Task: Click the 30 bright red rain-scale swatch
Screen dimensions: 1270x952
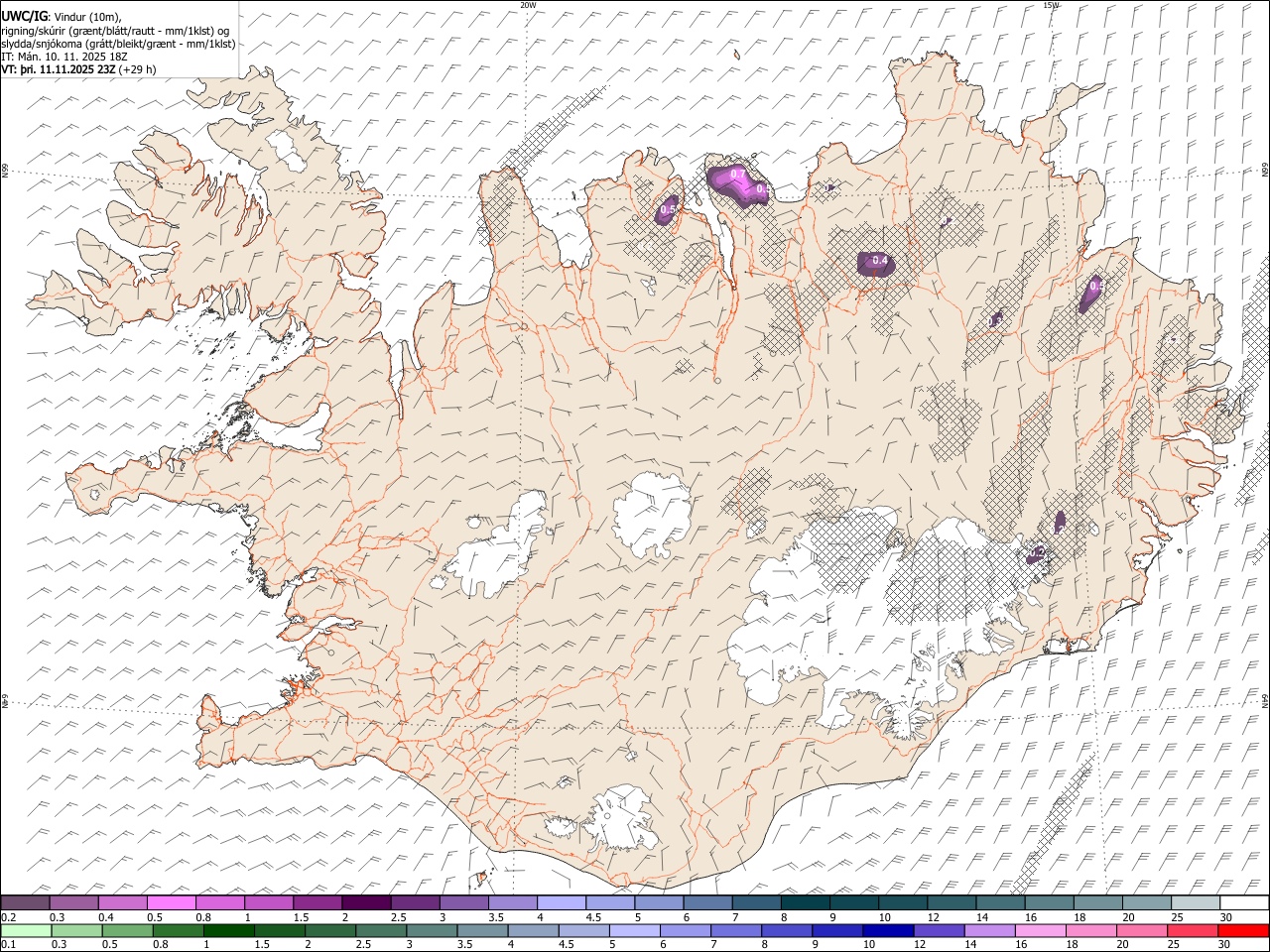Action: click(1242, 930)
